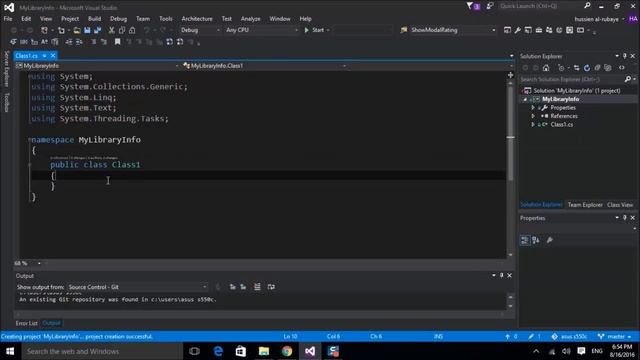The height and width of the screenshot is (360, 640).
Task: Open the ShowModalRating find dropdown
Action: coord(453,30)
